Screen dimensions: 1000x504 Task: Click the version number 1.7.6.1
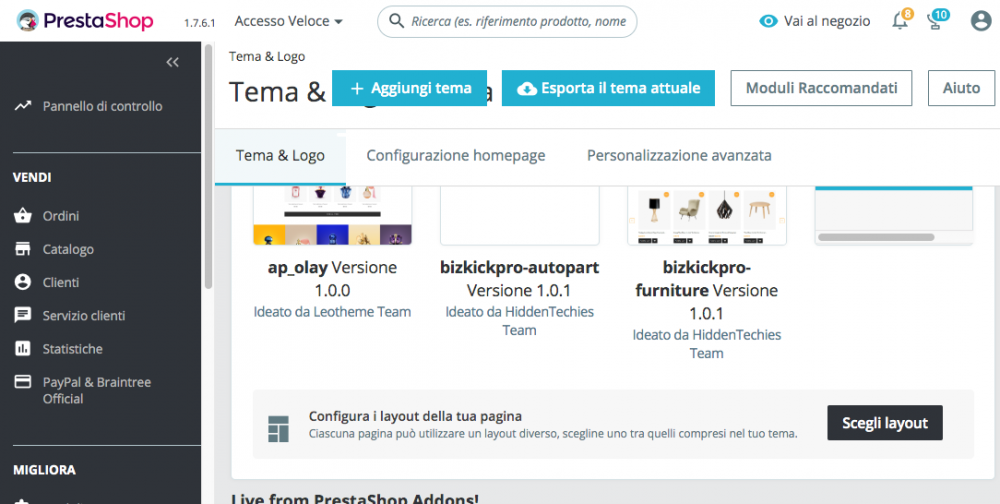[x=200, y=23]
